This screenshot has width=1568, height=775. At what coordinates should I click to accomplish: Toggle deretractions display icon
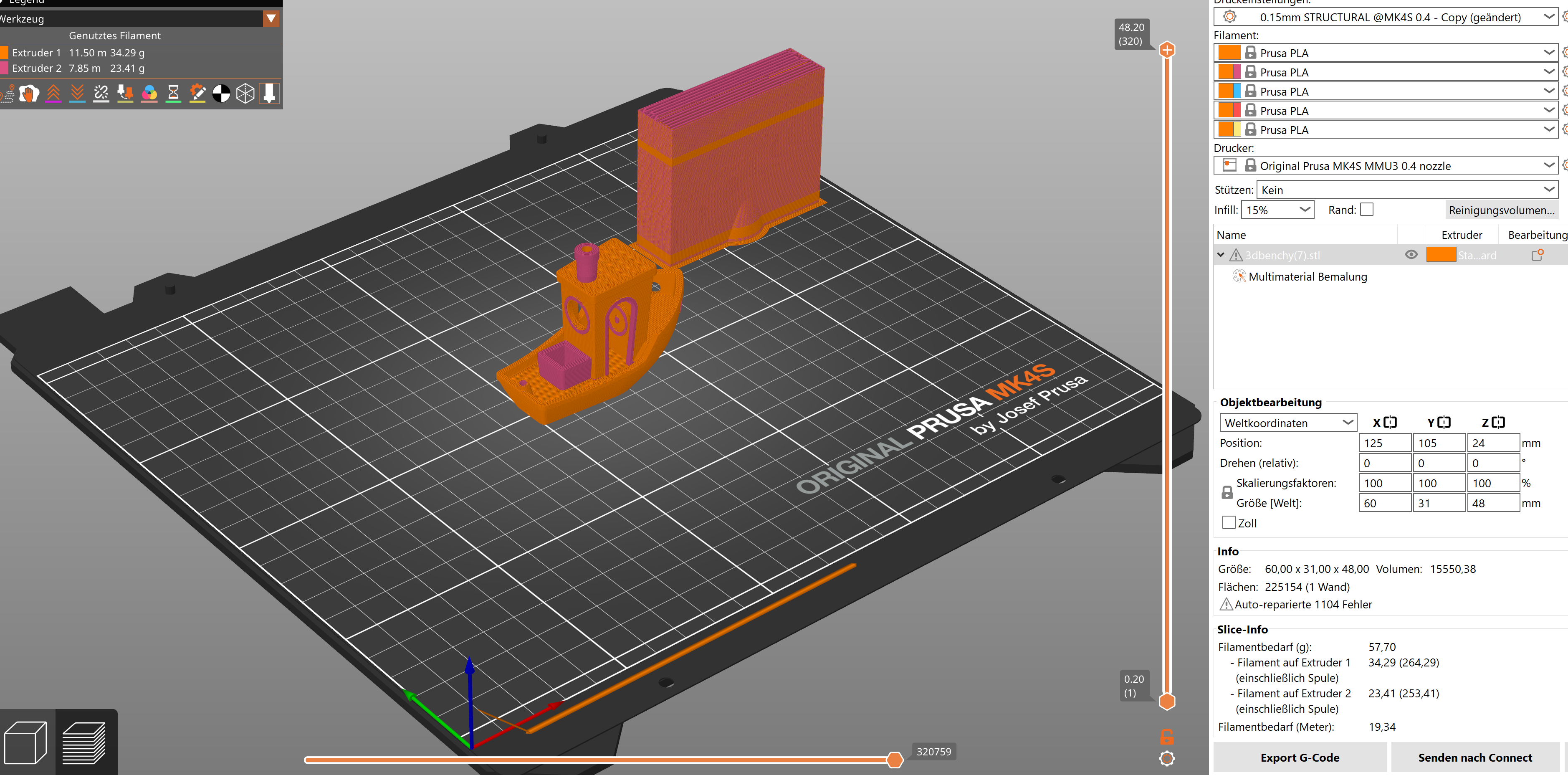(77, 94)
